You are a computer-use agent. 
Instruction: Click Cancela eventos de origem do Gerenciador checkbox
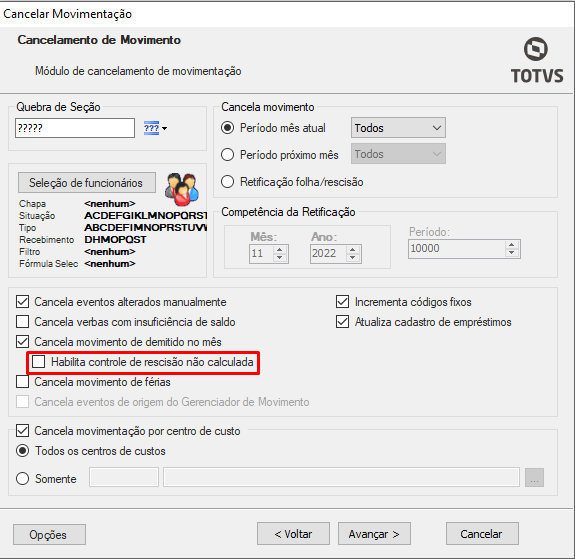22,402
